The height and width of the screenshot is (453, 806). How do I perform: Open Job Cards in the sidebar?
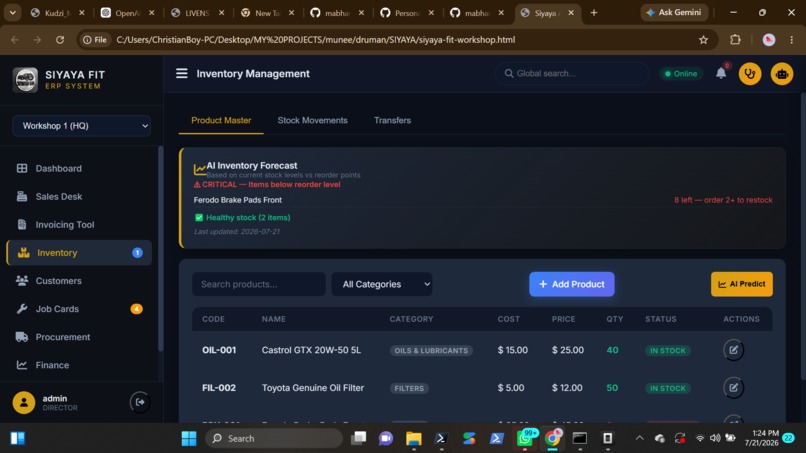[79, 309]
